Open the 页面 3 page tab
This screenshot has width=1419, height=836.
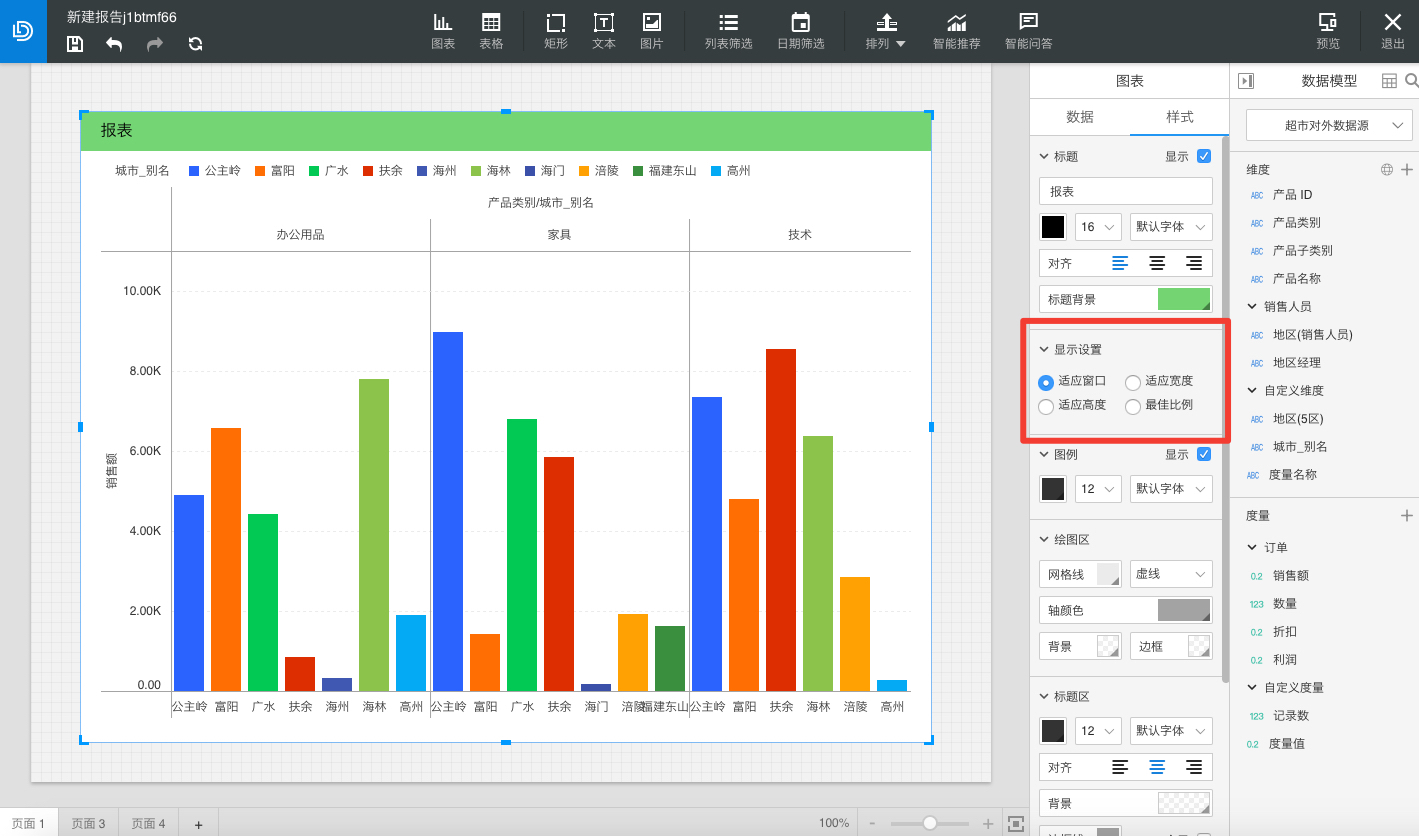coord(88,824)
